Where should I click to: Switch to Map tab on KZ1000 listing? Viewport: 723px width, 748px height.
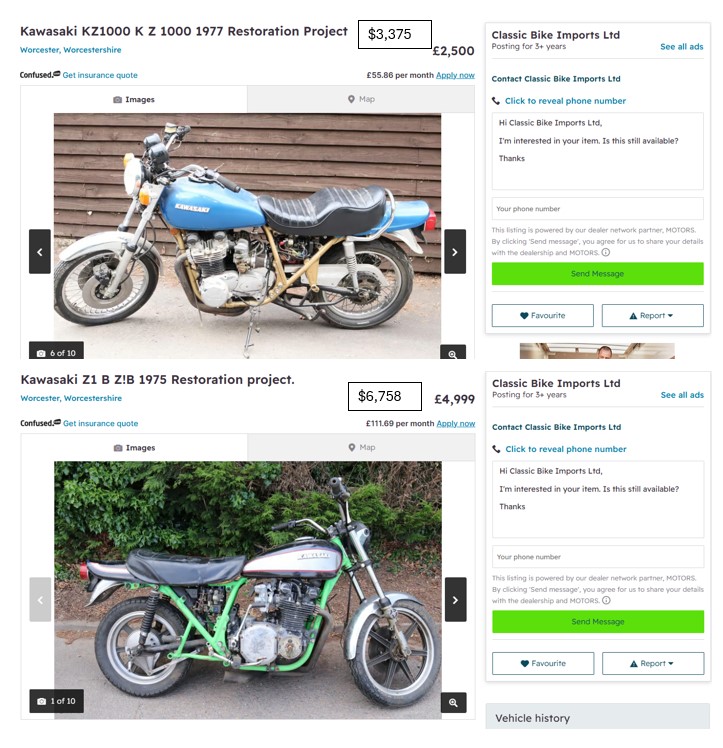361,99
